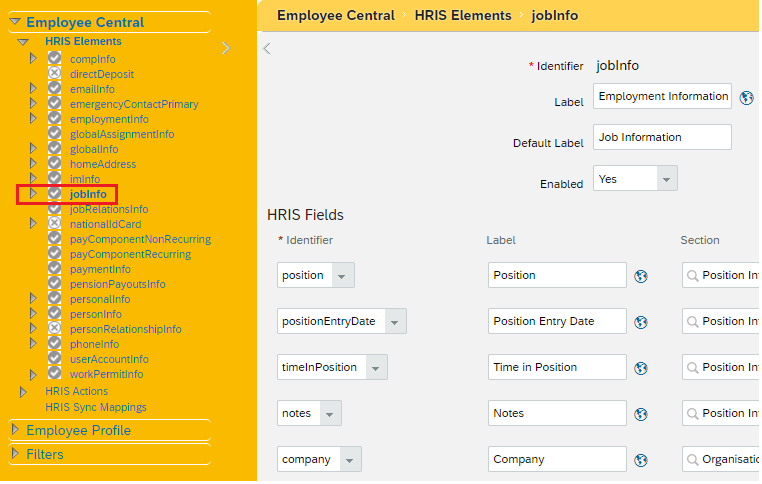Viewport: 762px width, 484px height.
Task: Toggle the compInfo enabled checkmark
Action: pyautogui.click(x=54, y=58)
